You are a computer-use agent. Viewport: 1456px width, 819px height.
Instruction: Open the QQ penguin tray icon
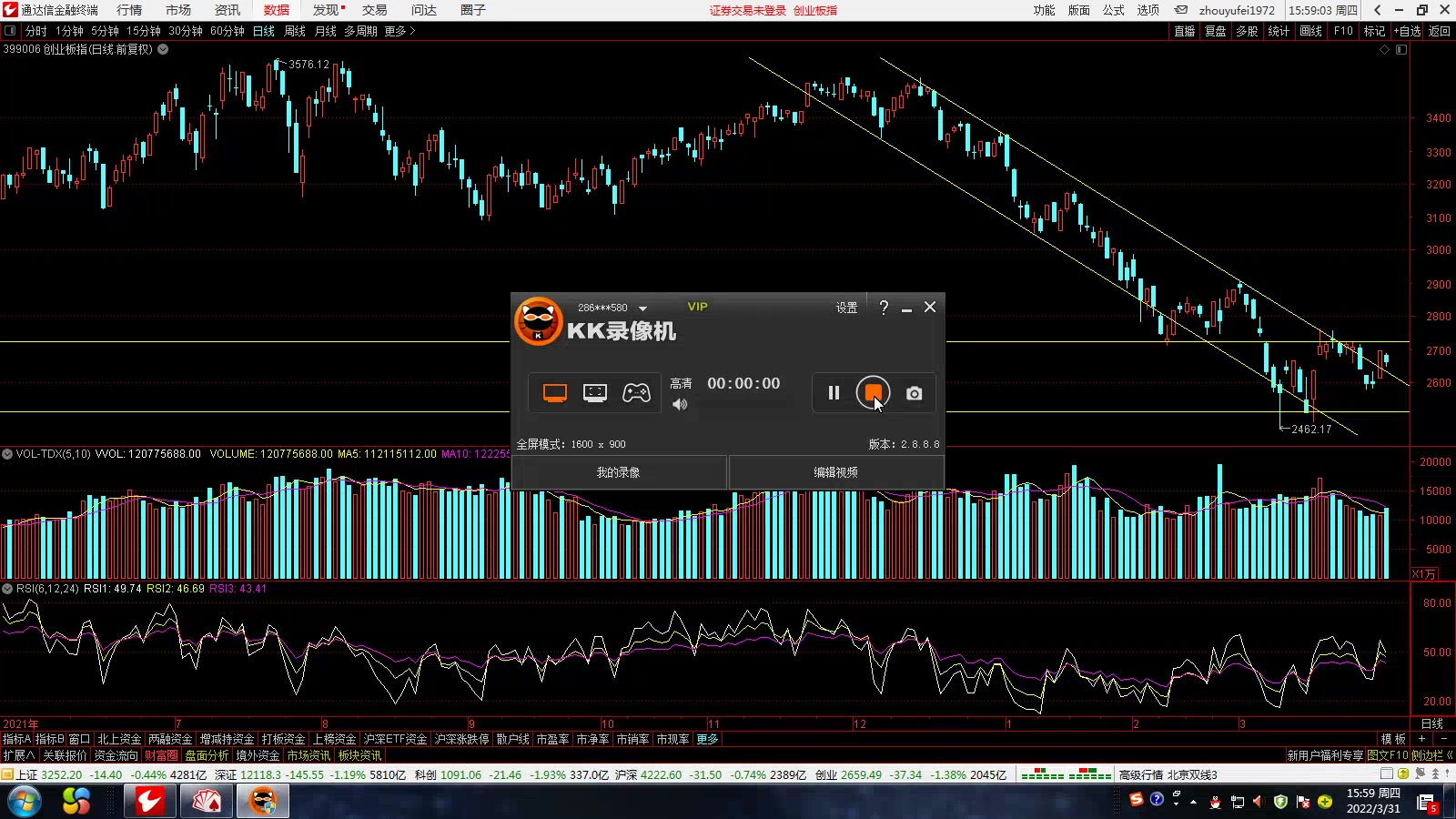click(x=1214, y=802)
